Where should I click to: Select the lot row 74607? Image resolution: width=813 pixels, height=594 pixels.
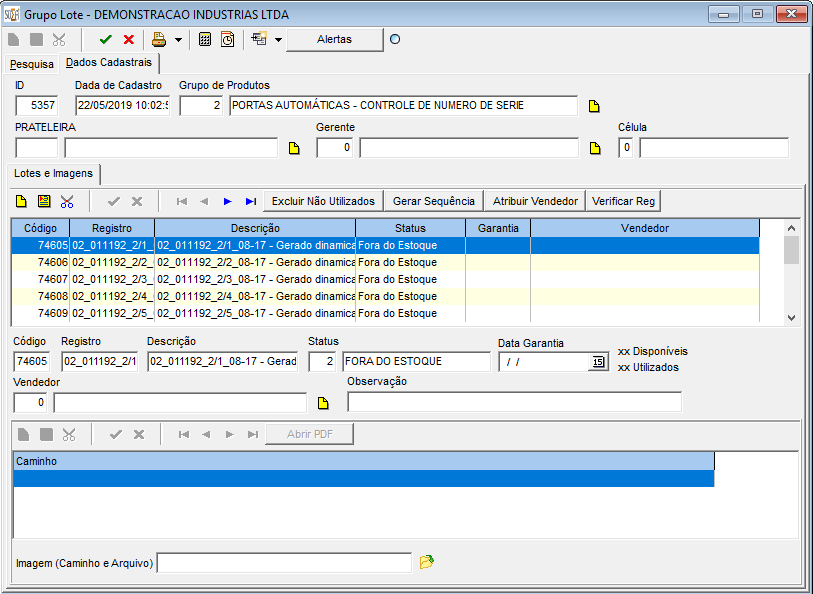385,279
